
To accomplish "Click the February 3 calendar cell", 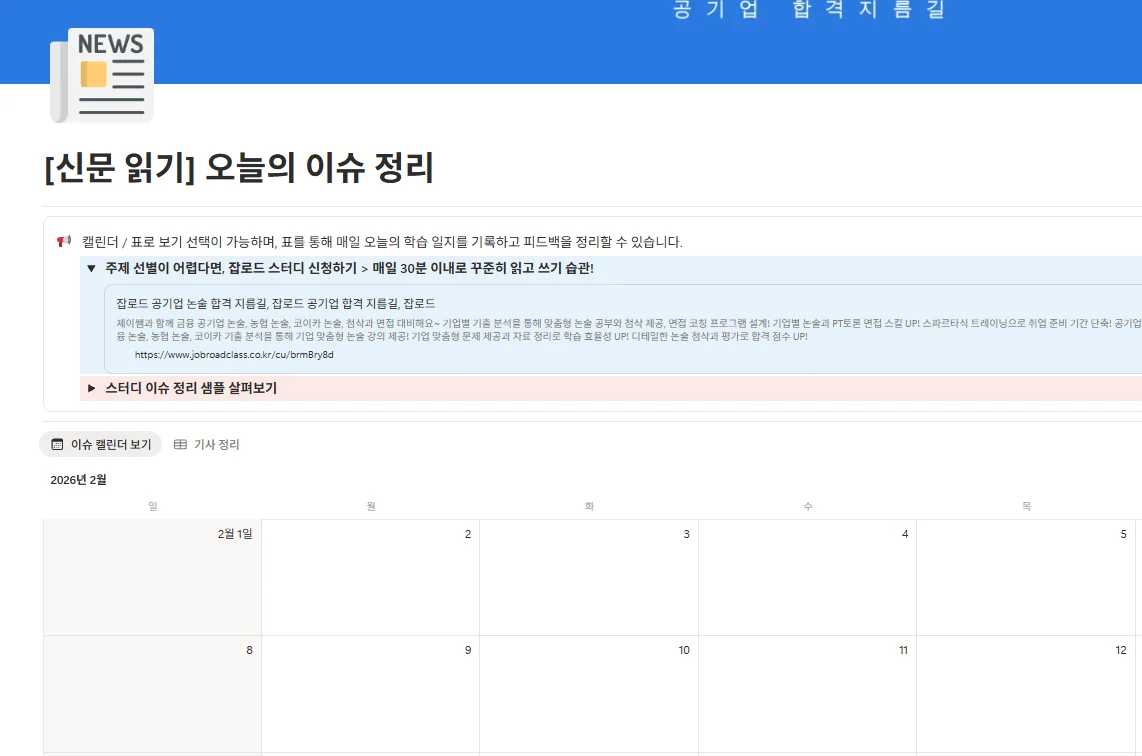I will click(589, 577).
